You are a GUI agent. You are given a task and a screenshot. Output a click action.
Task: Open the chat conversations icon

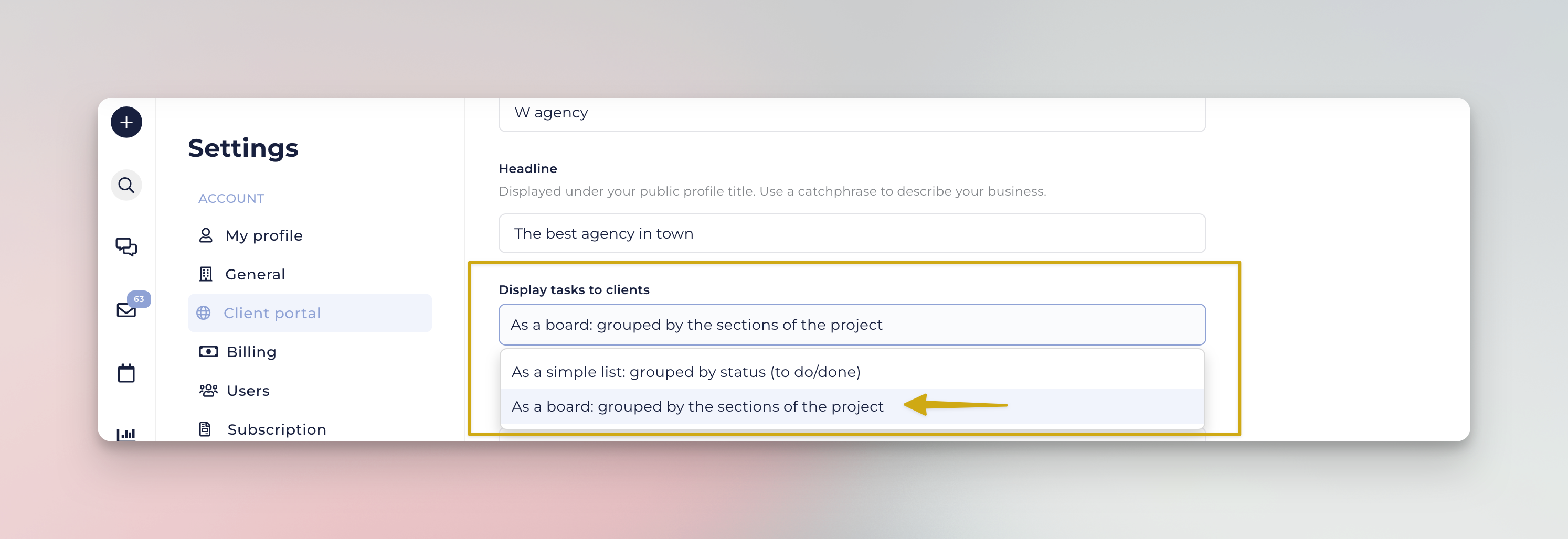point(126,246)
